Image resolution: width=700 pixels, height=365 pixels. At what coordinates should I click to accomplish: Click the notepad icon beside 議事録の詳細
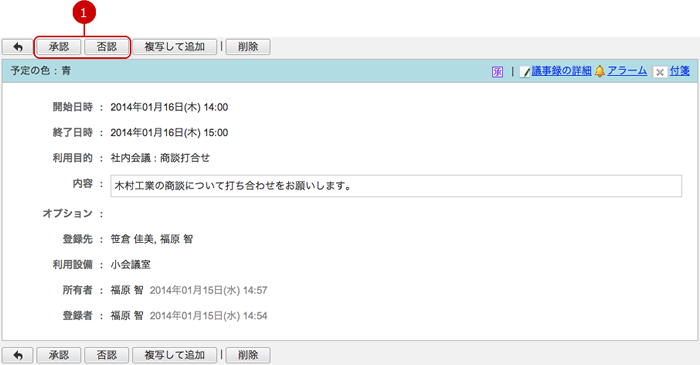(525, 72)
